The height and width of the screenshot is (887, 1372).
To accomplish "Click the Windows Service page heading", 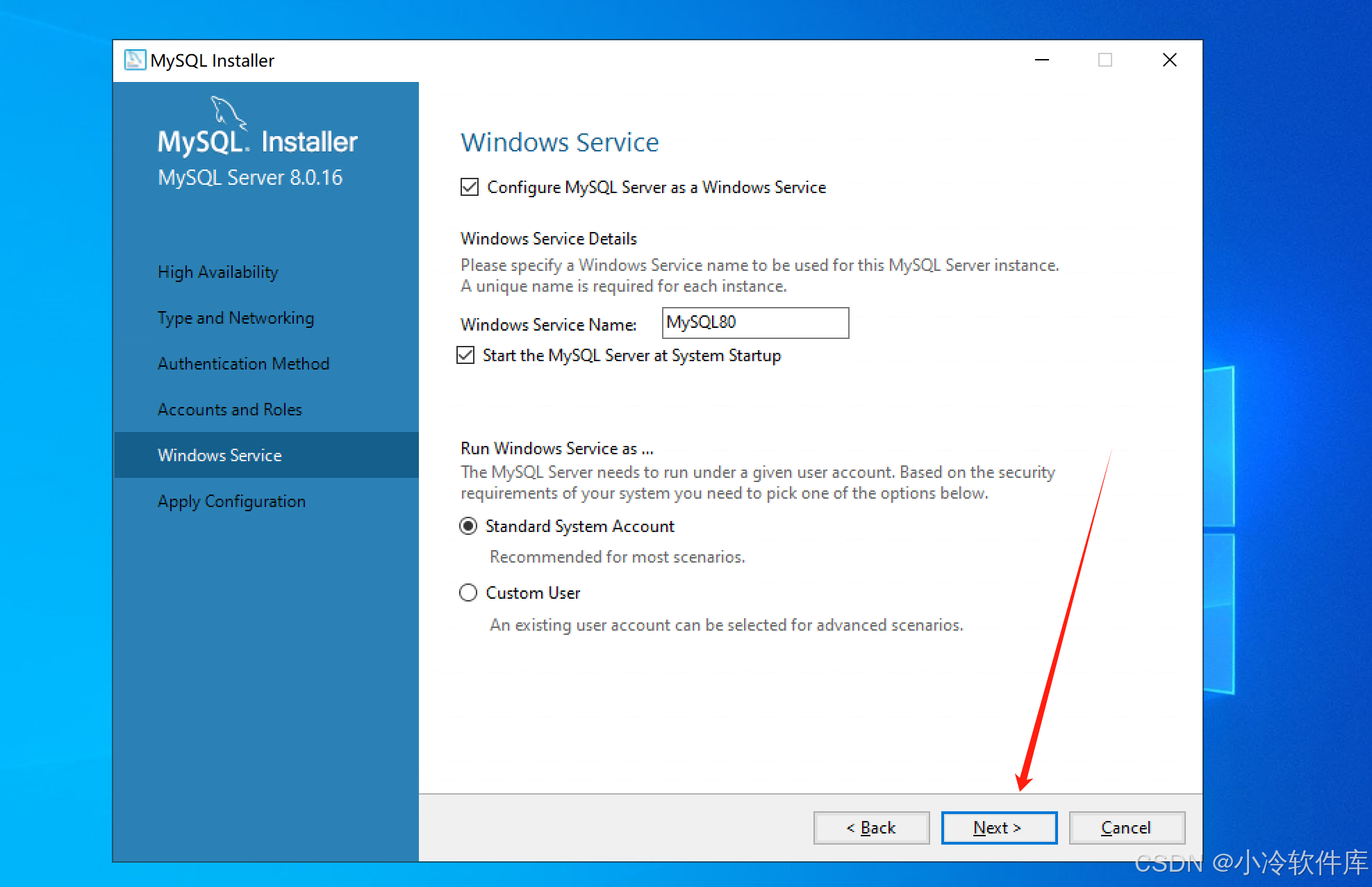I will 559,142.
